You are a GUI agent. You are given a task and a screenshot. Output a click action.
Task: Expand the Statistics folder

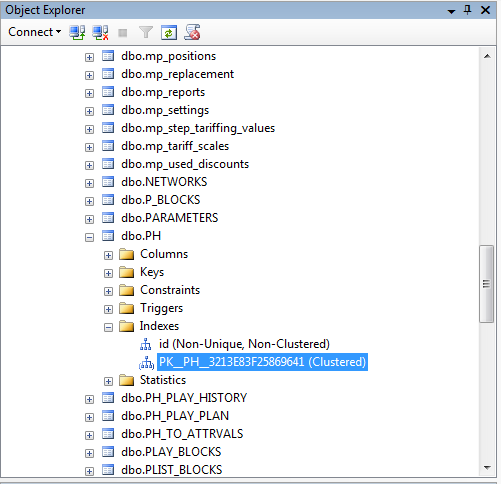[x=108, y=381]
